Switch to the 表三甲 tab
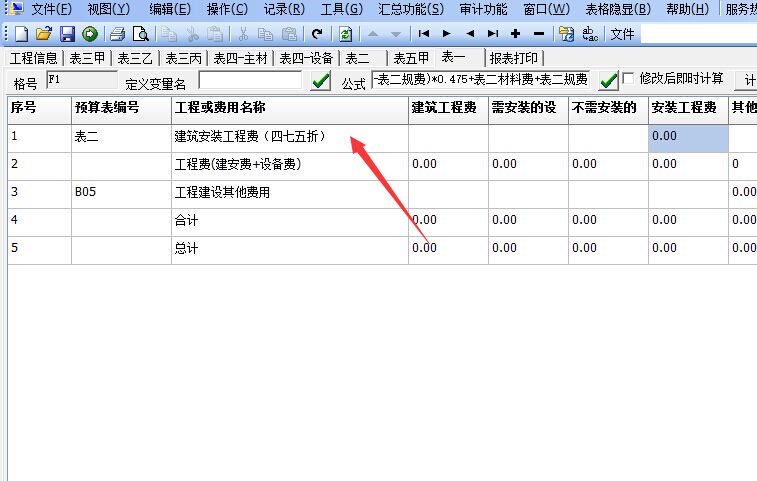The height and width of the screenshot is (481, 757). coord(87,58)
